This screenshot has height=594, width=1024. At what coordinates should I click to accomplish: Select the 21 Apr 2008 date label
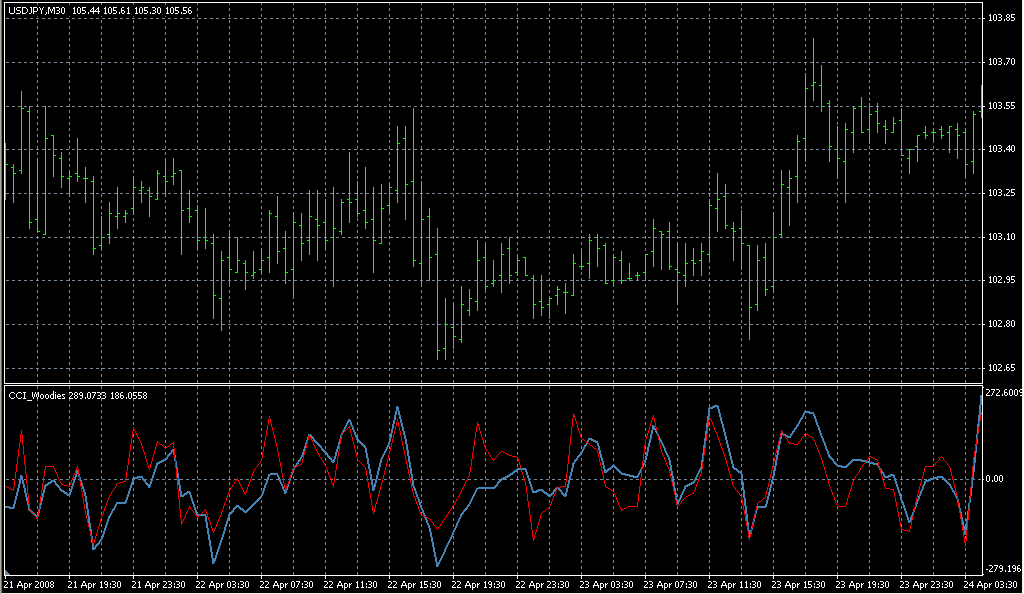pos(29,585)
